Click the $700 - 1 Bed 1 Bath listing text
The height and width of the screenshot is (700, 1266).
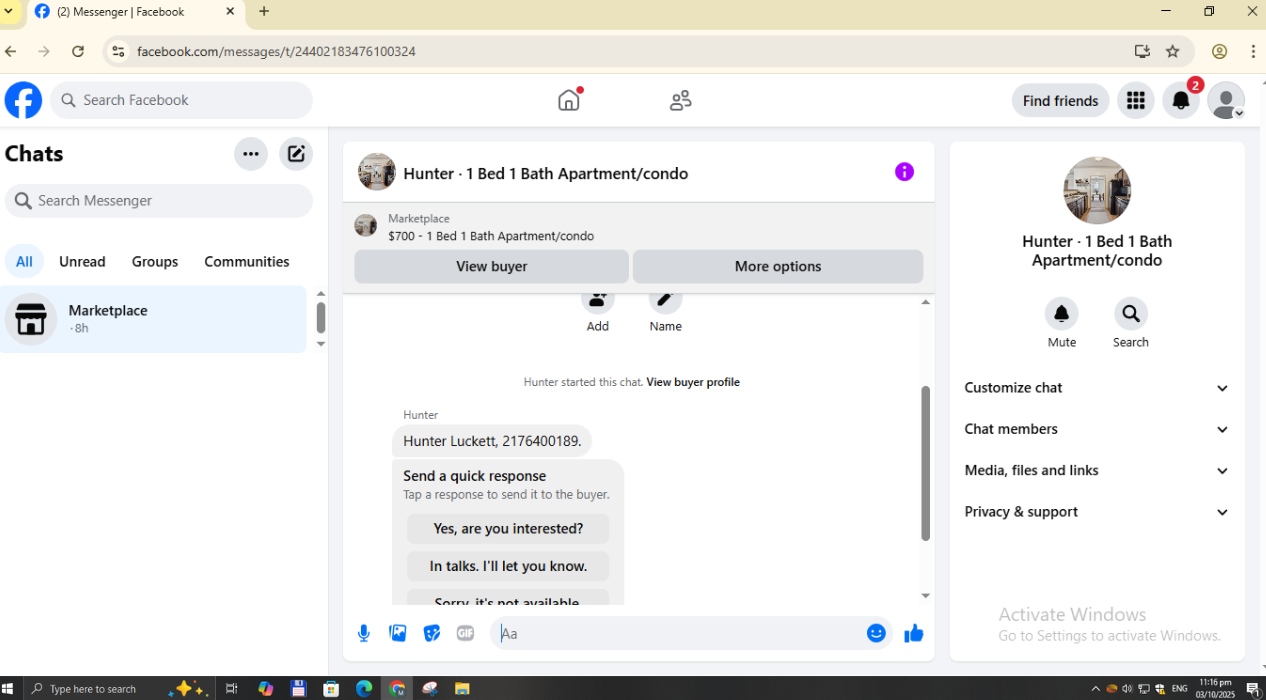click(x=491, y=236)
